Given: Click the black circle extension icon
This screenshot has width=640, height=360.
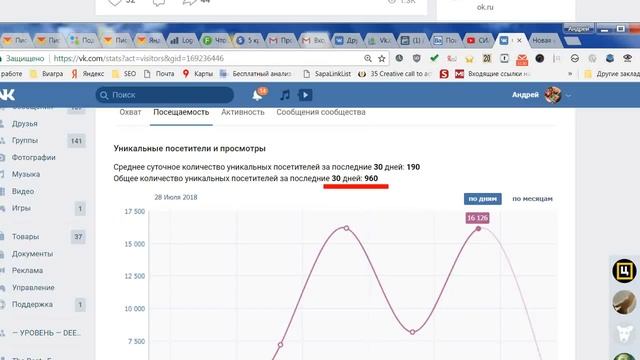Looking at the screenshot, I should tap(540, 58).
